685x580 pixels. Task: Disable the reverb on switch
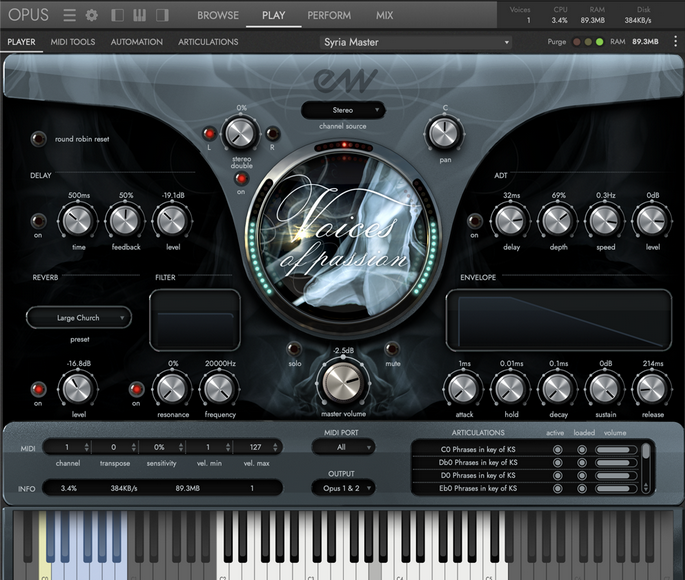[x=38, y=389]
